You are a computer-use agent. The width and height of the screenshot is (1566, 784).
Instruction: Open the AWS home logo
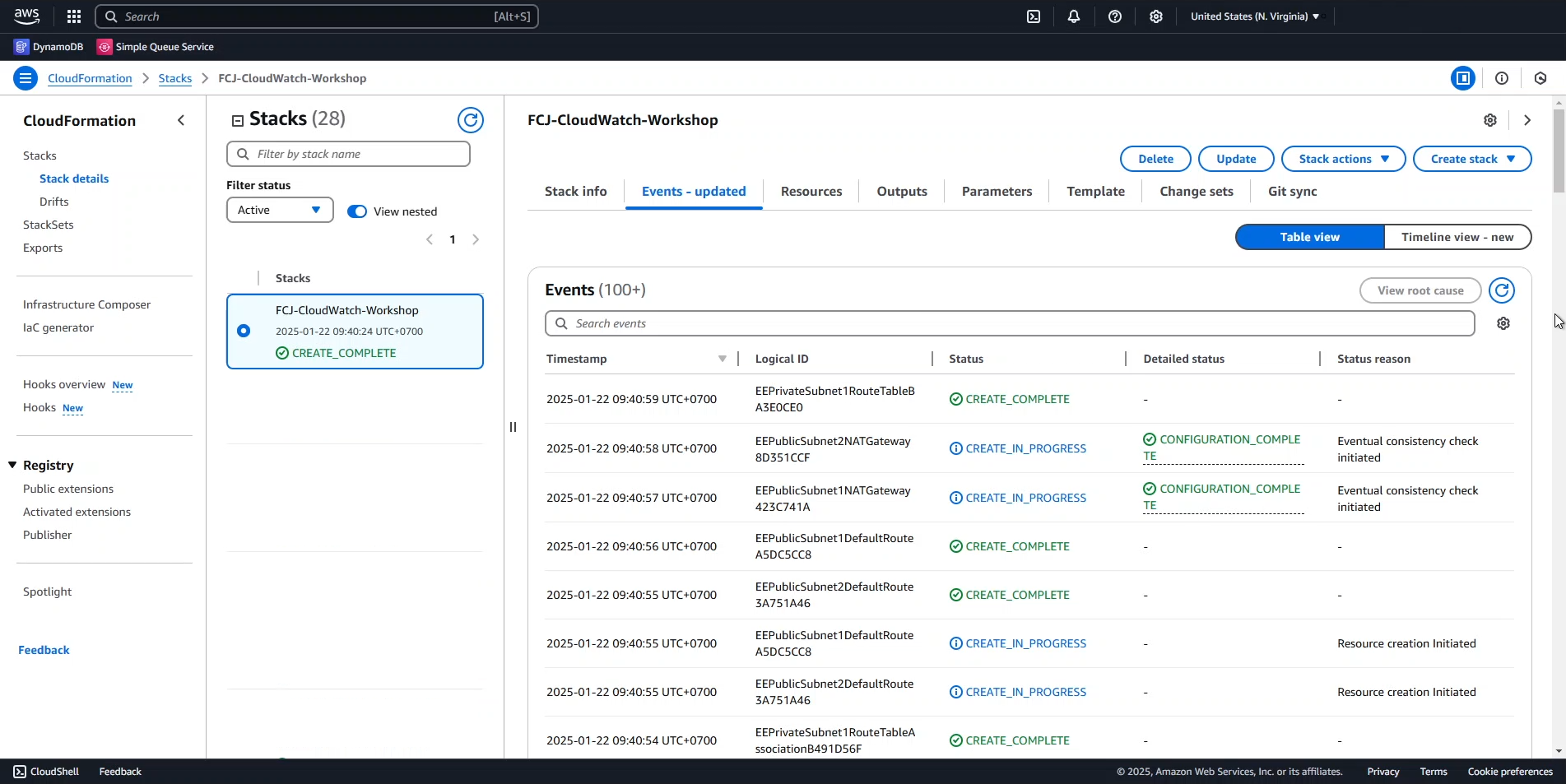(26, 16)
